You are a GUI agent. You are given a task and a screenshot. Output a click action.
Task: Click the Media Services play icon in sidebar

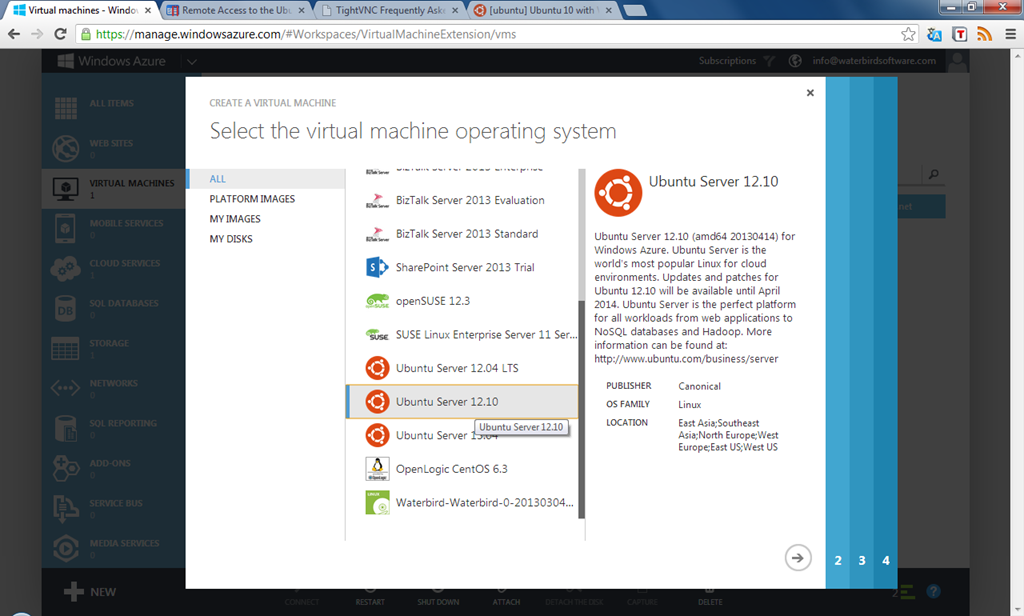(x=65, y=549)
